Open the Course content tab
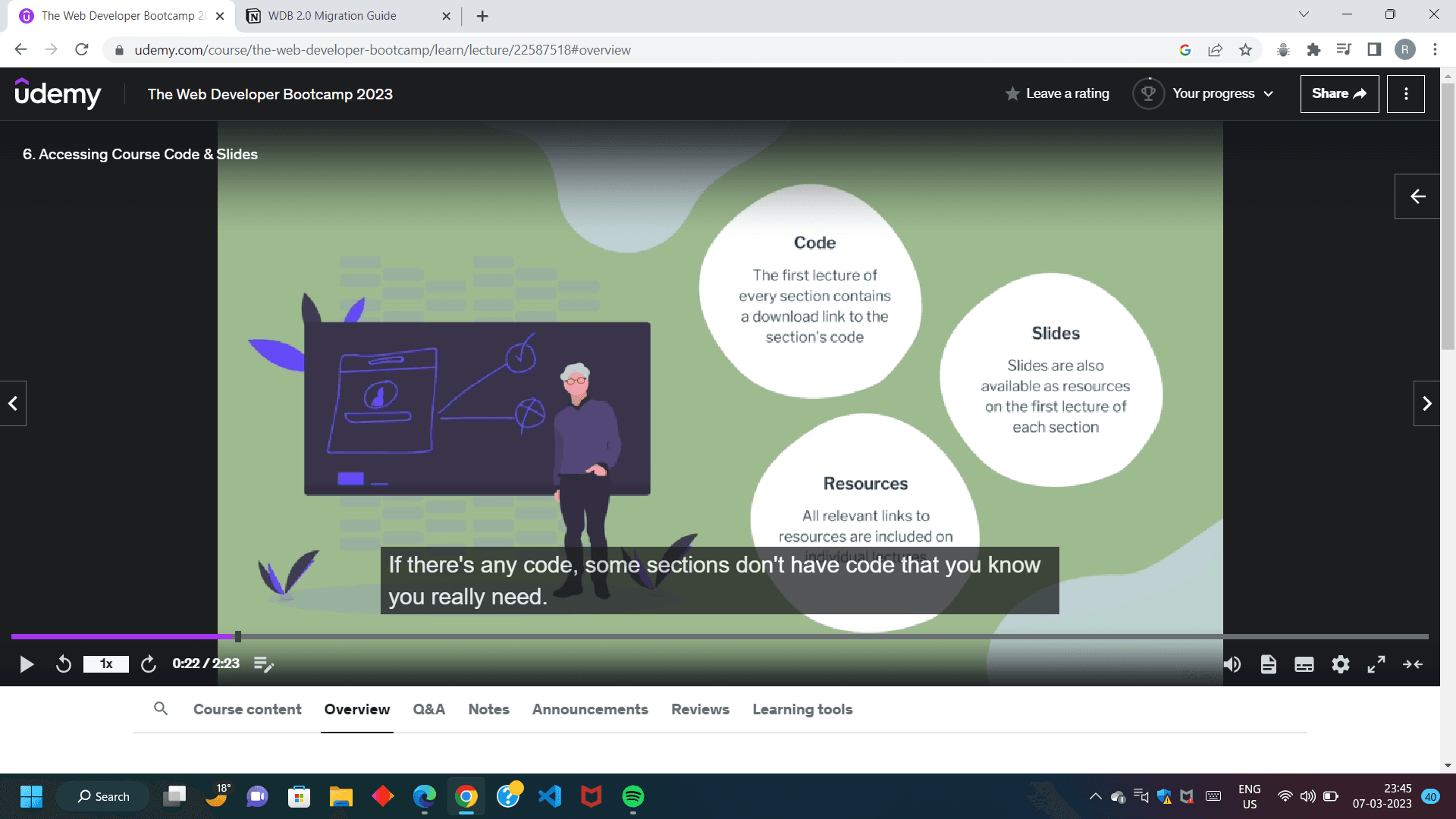 pos(247,710)
